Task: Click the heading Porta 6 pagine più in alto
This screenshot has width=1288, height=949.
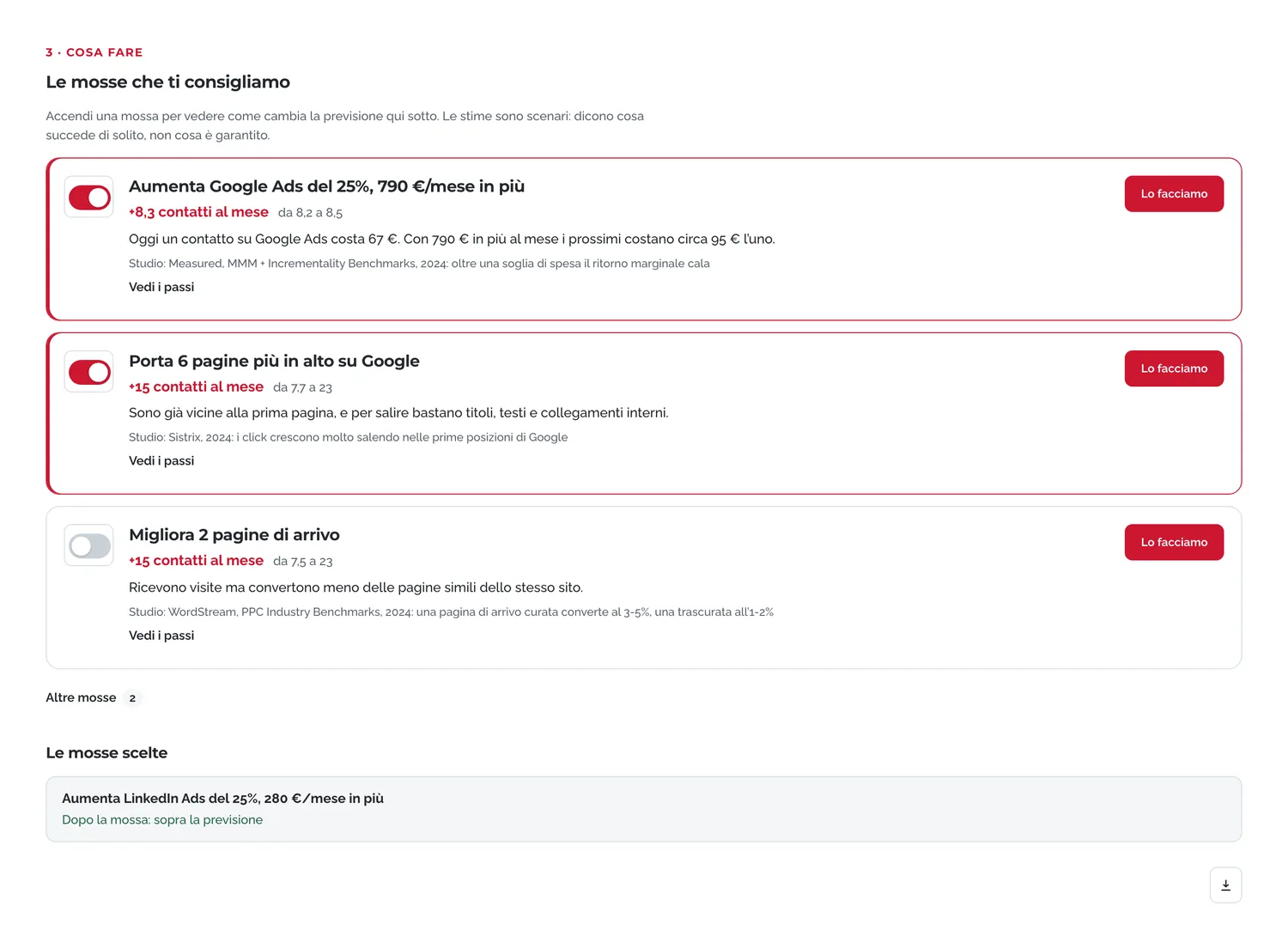Action: pyautogui.click(x=274, y=361)
